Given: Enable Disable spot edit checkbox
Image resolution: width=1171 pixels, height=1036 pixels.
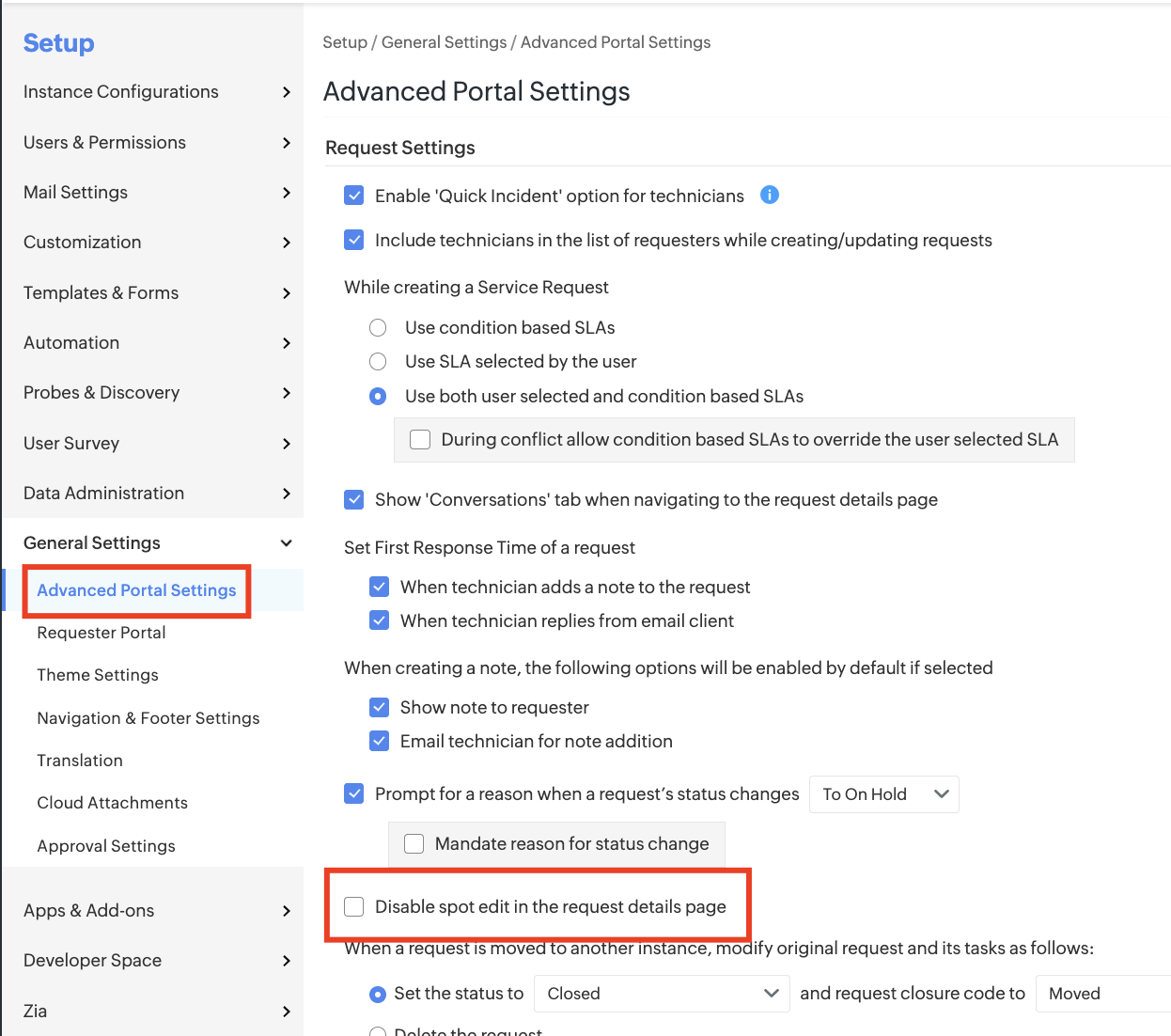Looking at the screenshot, I should (x=354, y=906).
